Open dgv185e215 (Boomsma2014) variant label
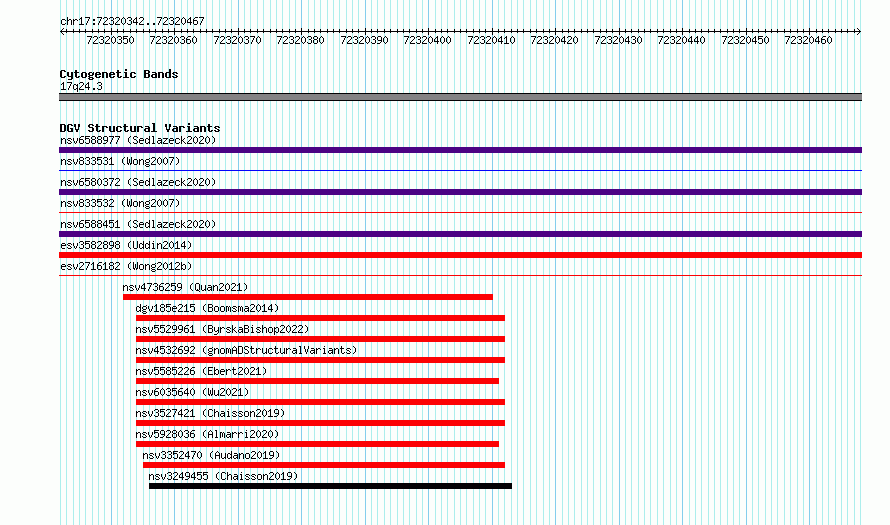Viewport: 890px width, 525px height. [207, 308]
